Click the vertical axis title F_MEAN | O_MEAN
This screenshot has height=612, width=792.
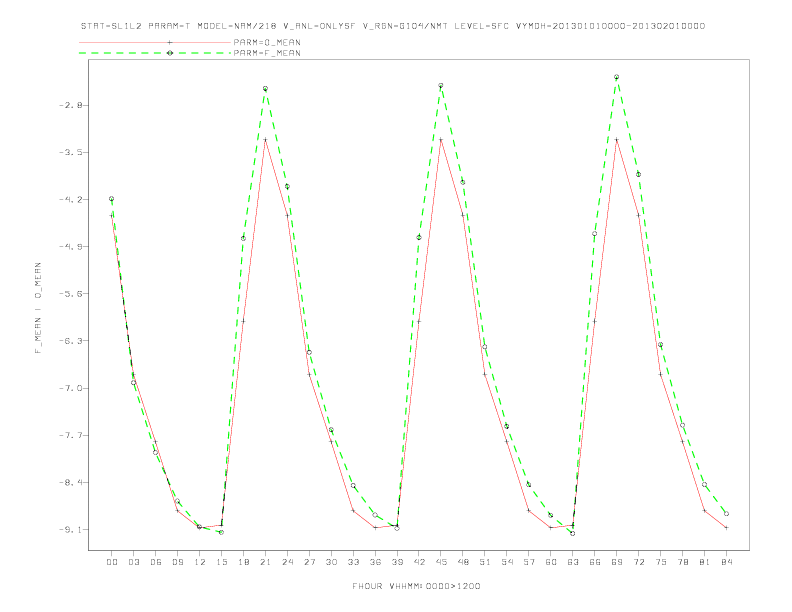(38, 308)
